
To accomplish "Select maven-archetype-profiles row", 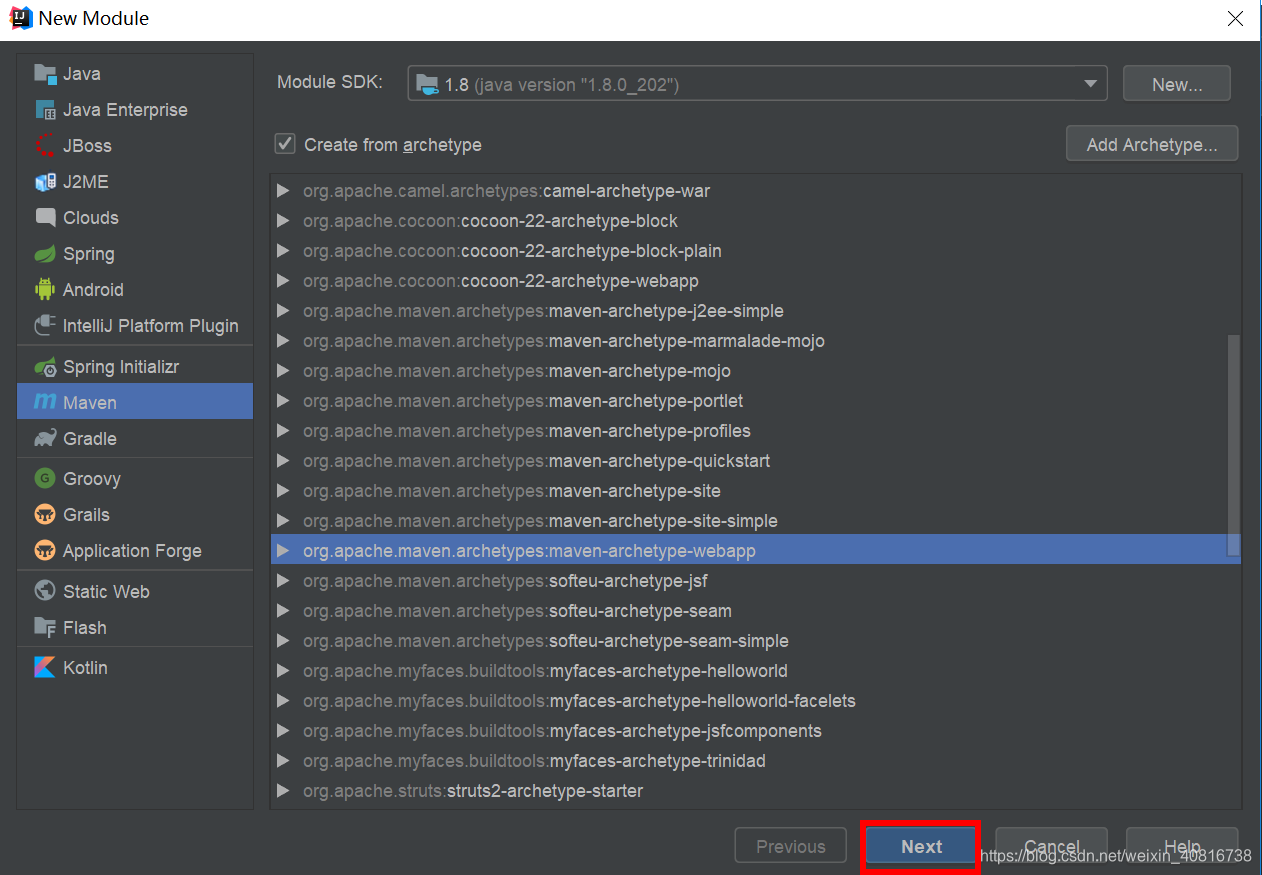I will [756, 430].
